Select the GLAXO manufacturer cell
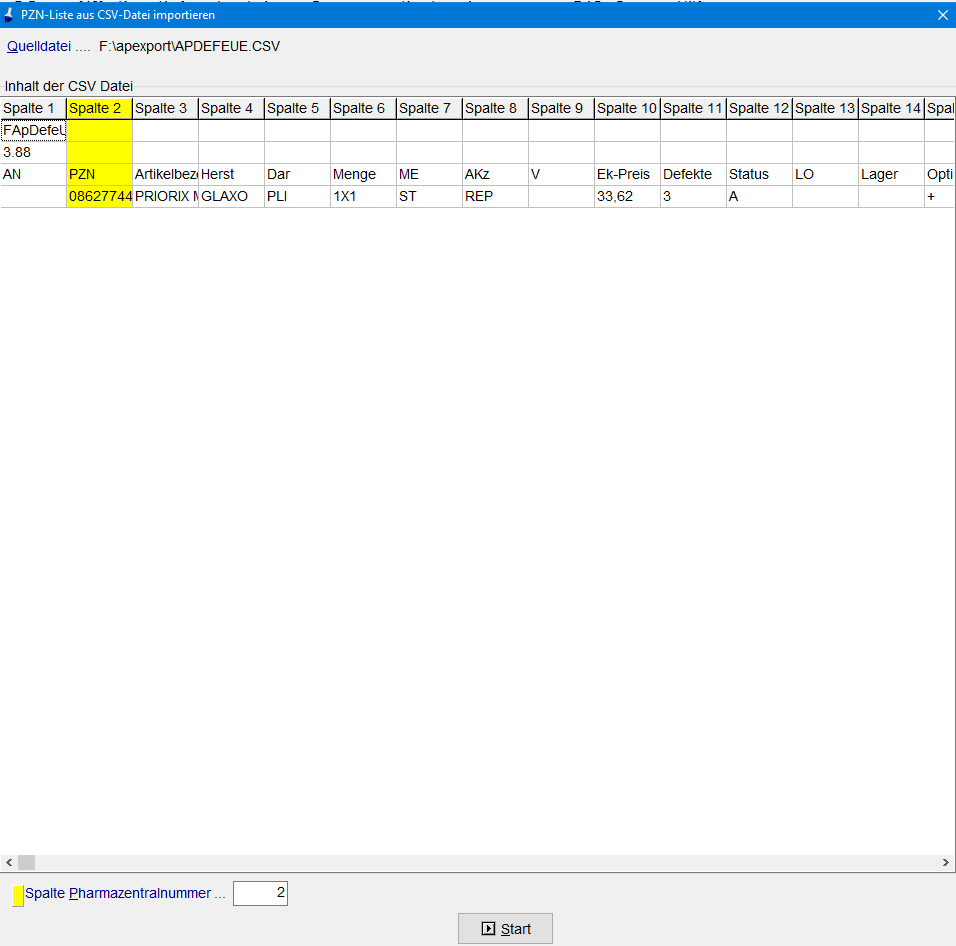 pos(231,197)
